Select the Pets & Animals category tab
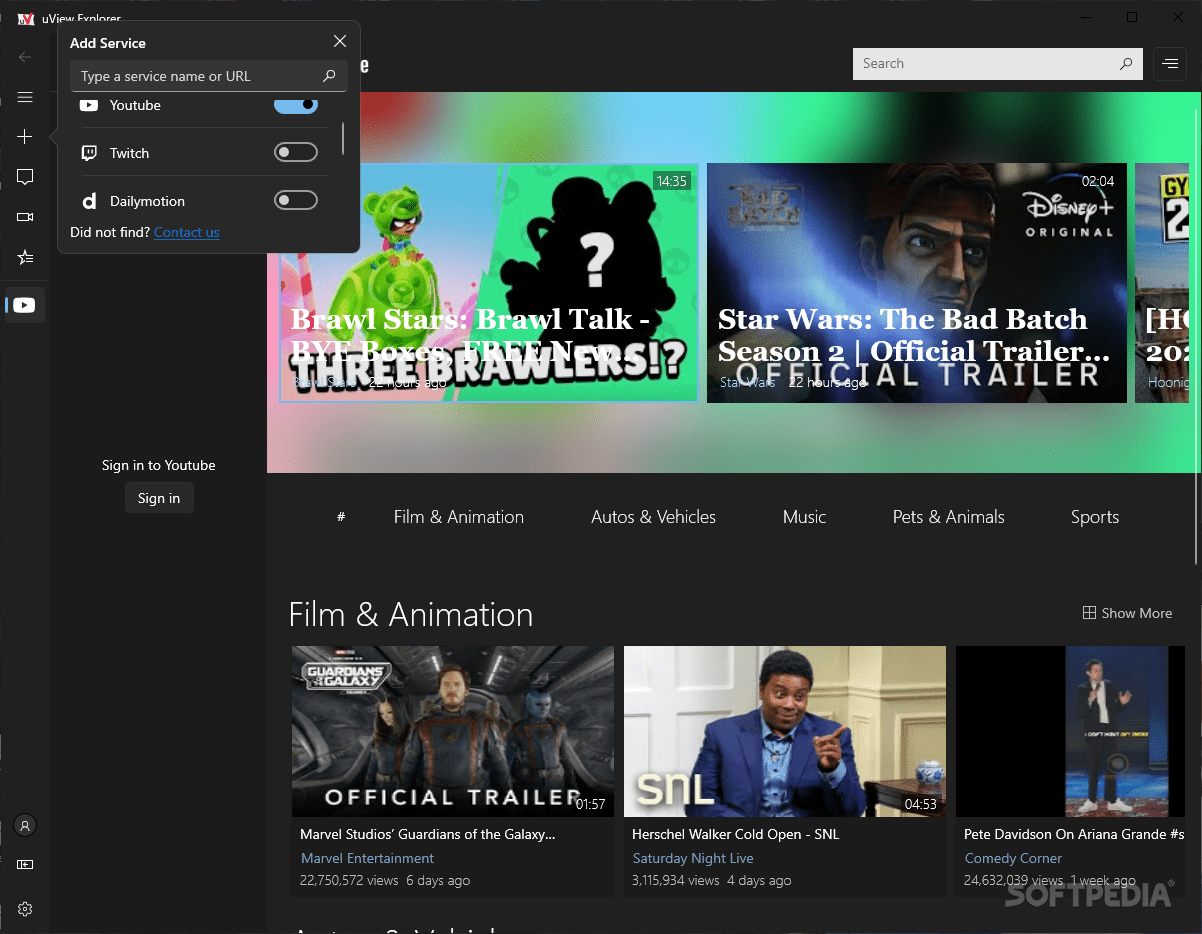This screenshot has height=934, width=1202. [948, 517]
